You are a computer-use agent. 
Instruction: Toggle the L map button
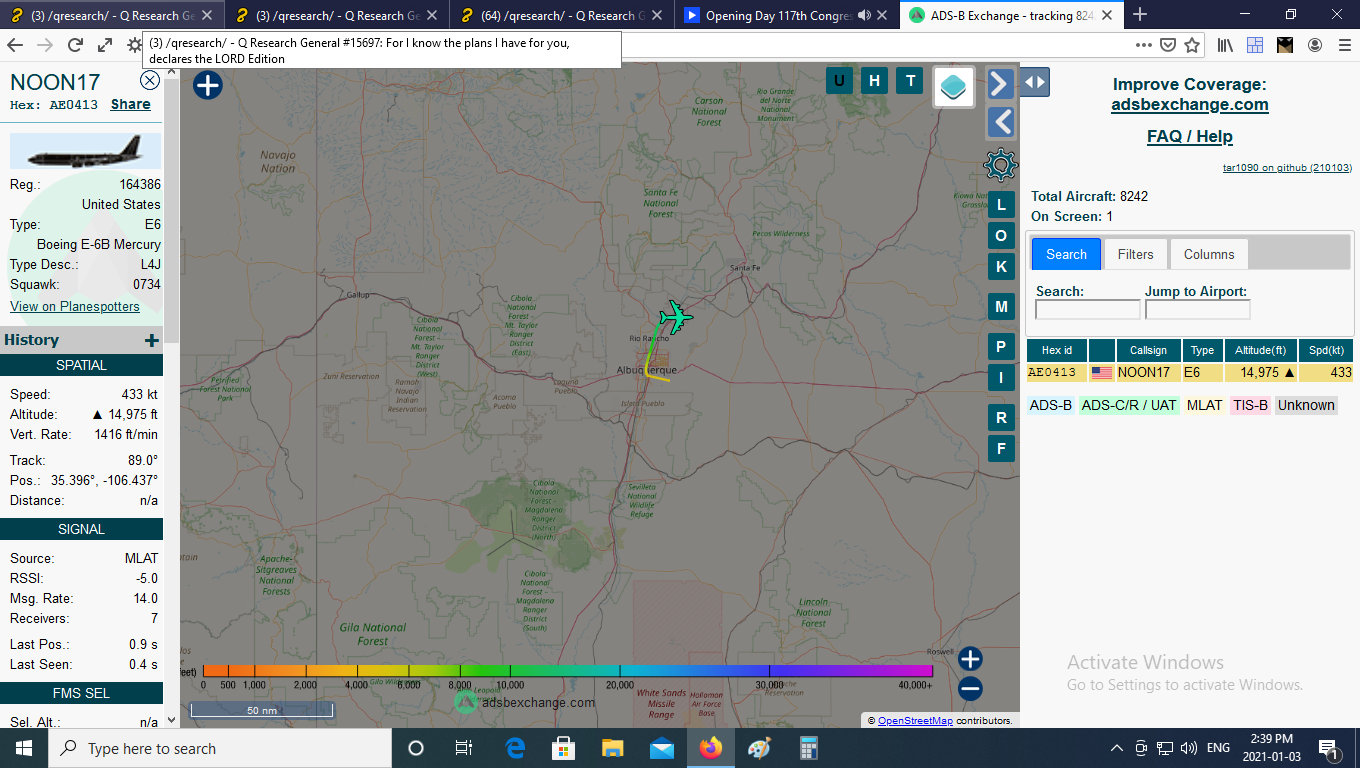1001,206
